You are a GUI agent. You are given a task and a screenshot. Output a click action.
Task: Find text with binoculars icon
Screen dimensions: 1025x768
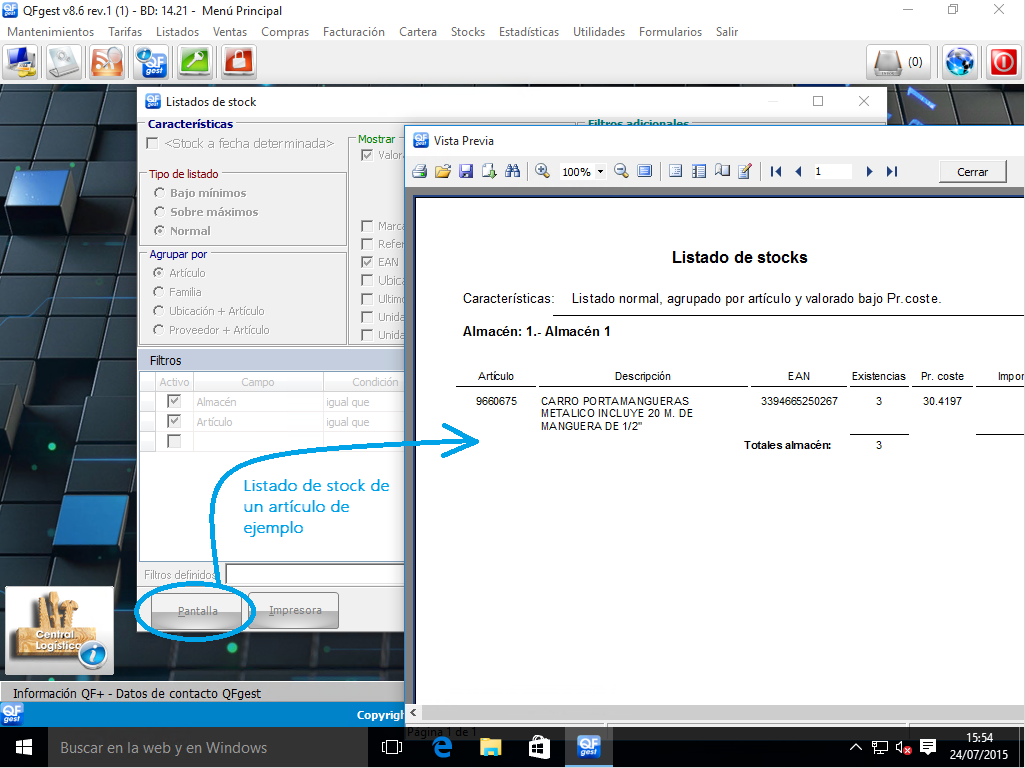[512, 171]
